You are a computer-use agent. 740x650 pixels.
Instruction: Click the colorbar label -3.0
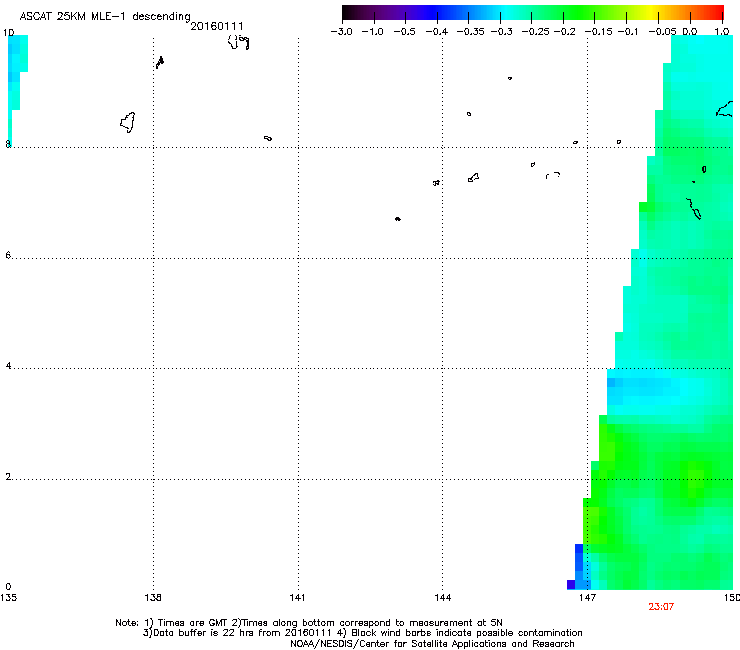click(x=341, y=32)
